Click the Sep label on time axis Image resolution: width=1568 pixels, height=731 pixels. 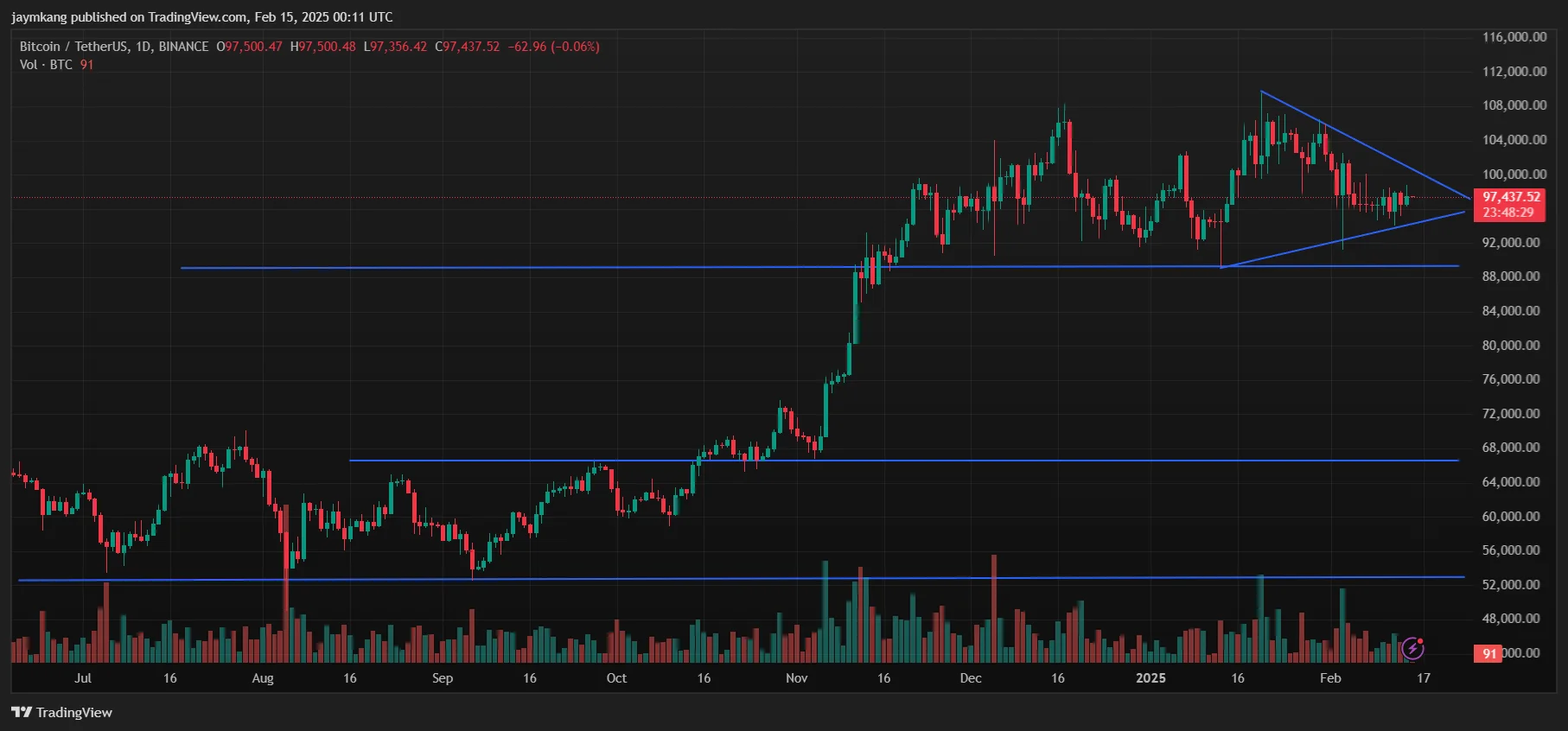(x=443, y=678)
